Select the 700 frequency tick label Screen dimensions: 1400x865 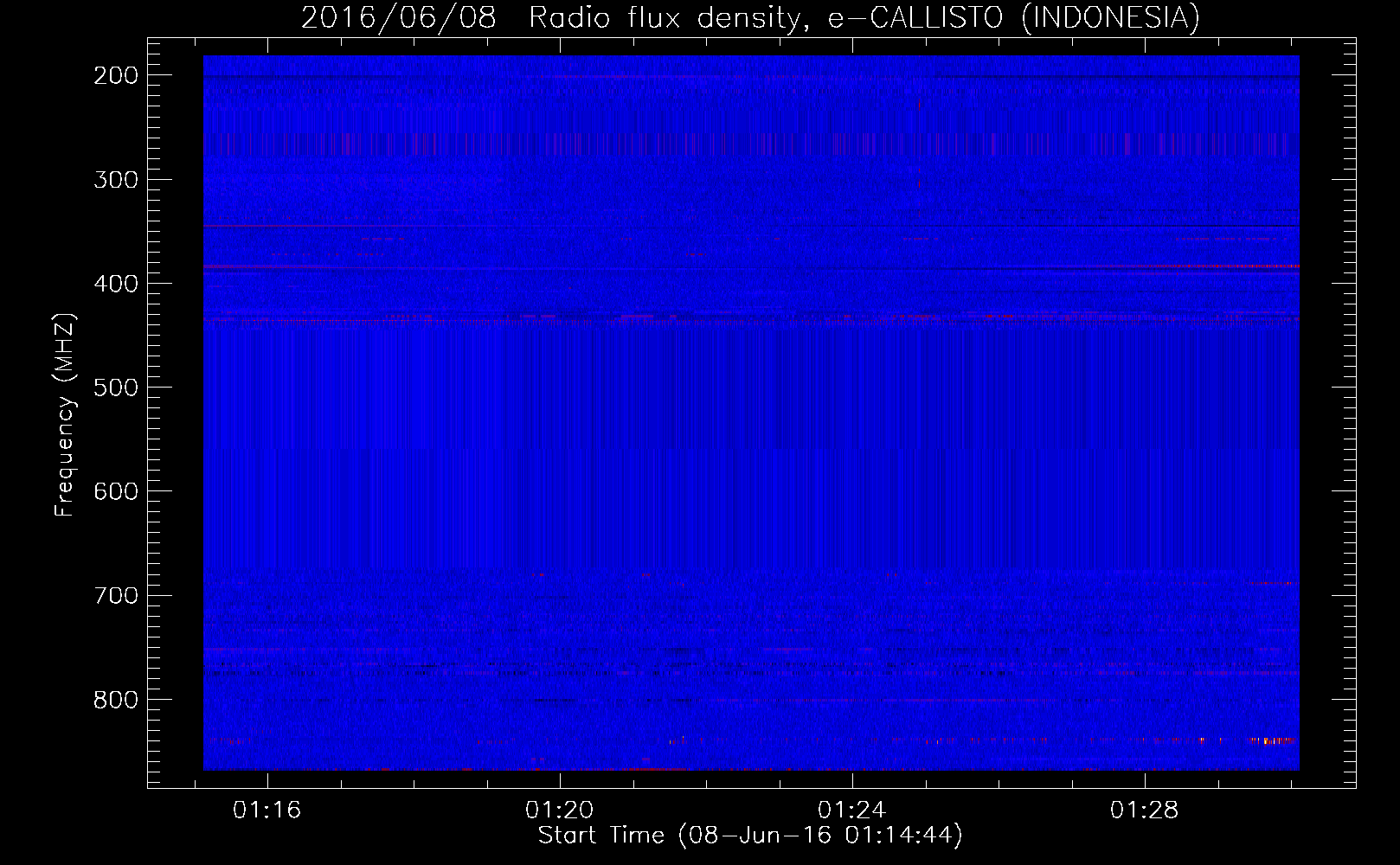(x=116, y=595)
